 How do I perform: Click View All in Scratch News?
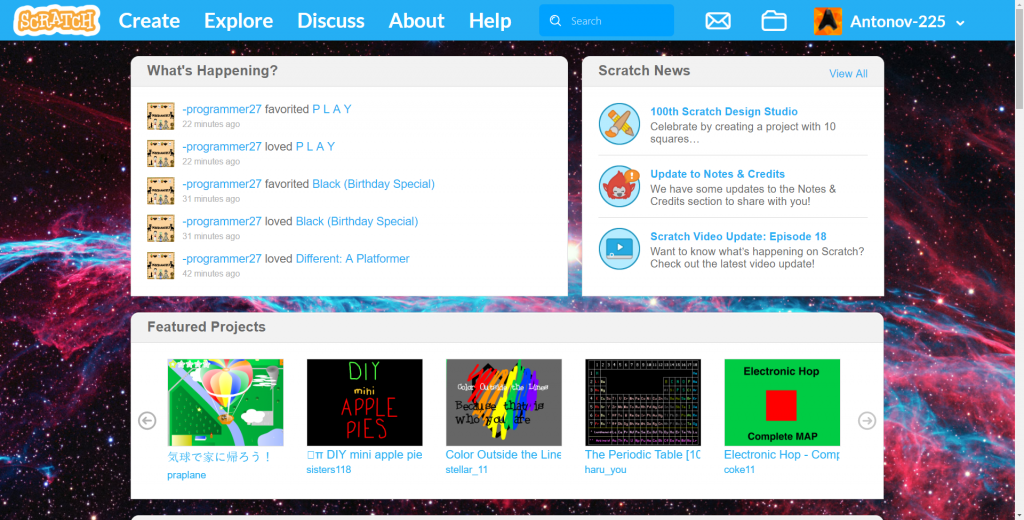point(848,74)
